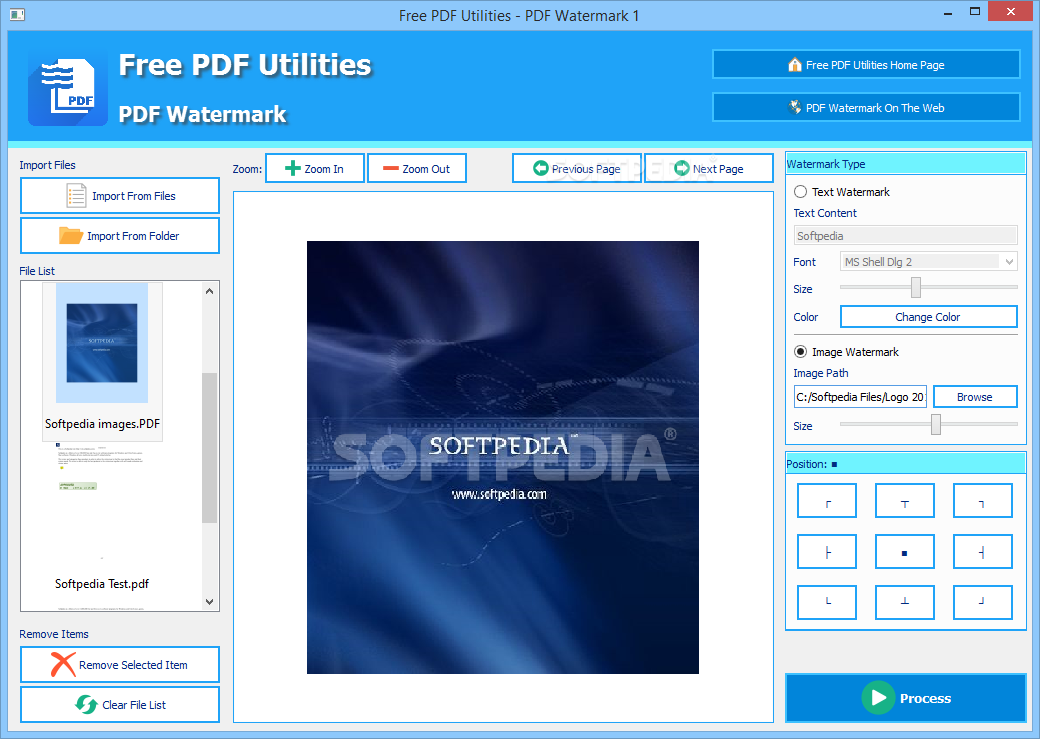
Task: Click the red minus Zoom Out button
Action: [x=417, y=168]
